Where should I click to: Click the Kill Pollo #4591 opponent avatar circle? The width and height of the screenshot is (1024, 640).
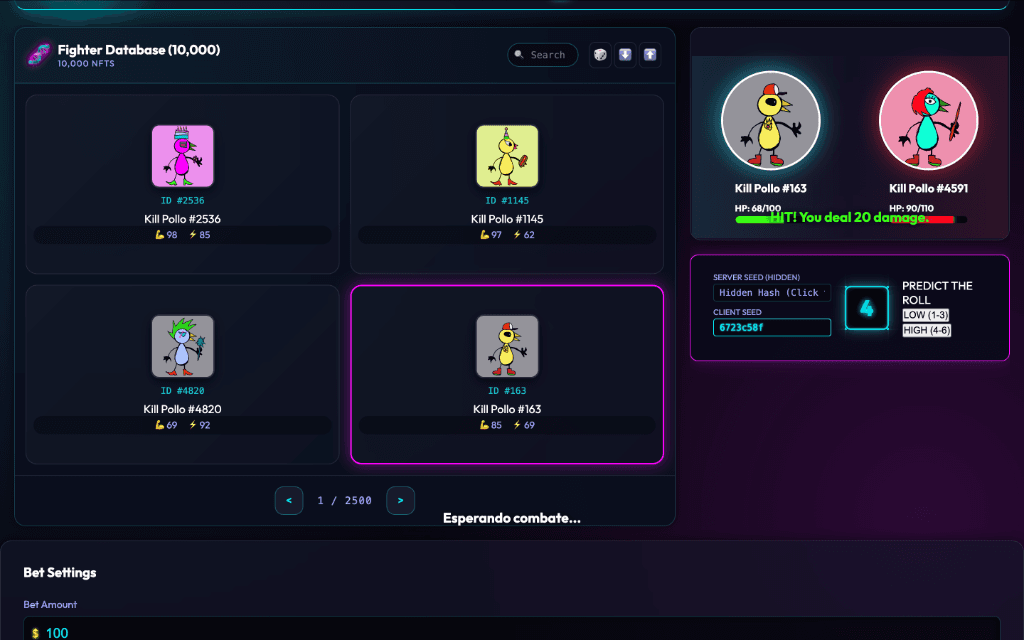tap(928, 121)
